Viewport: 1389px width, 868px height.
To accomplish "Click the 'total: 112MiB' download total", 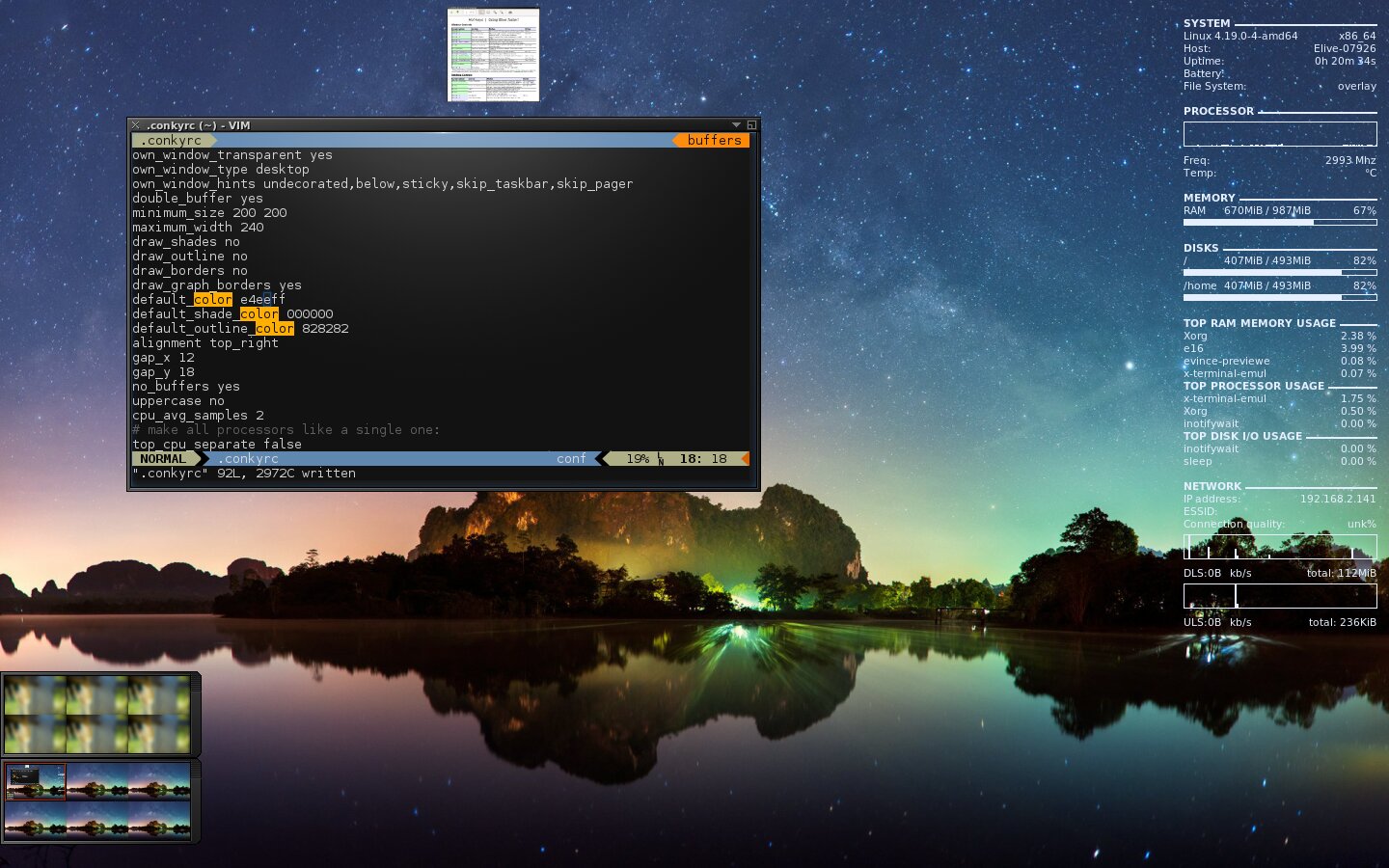I will click(x=1342, y=573).
